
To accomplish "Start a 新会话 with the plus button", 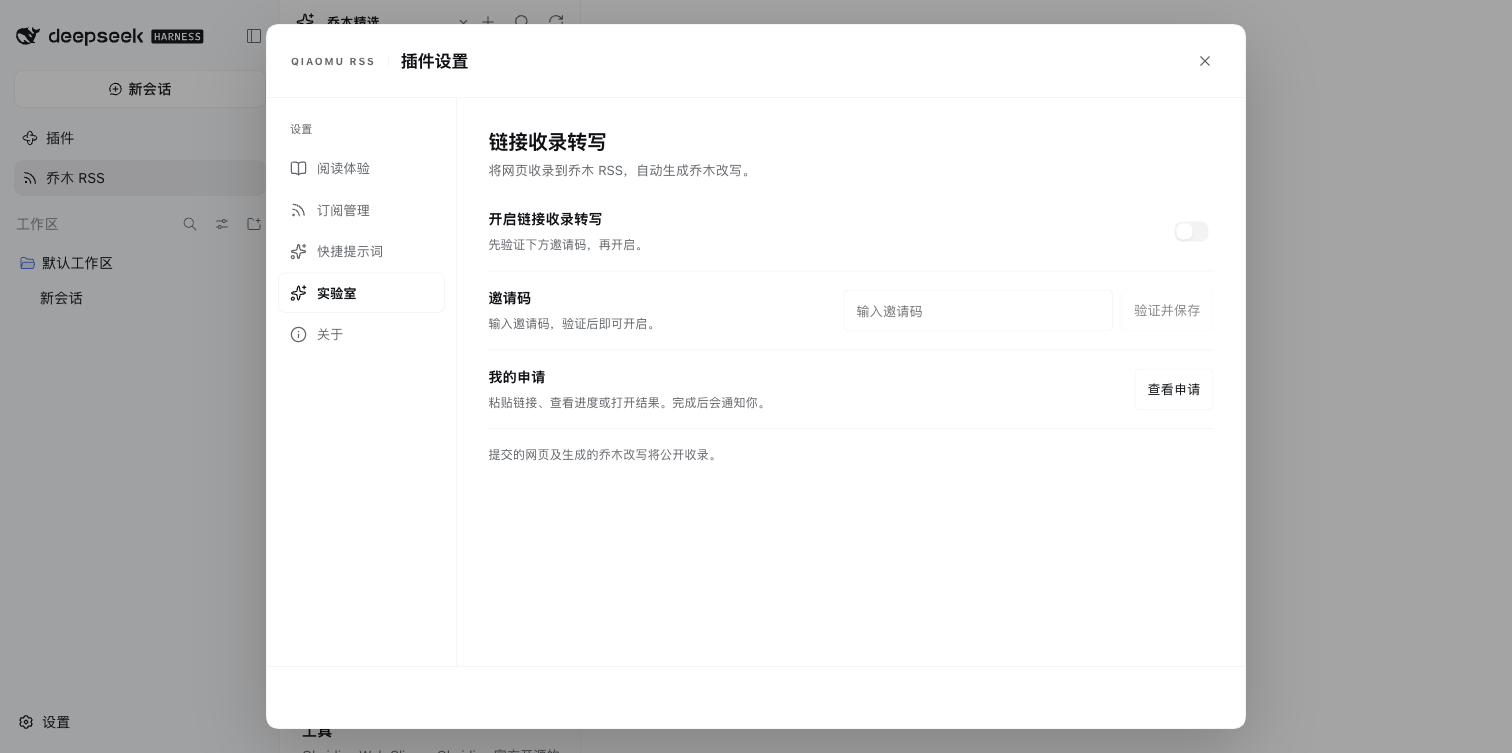I will point(140,89).
